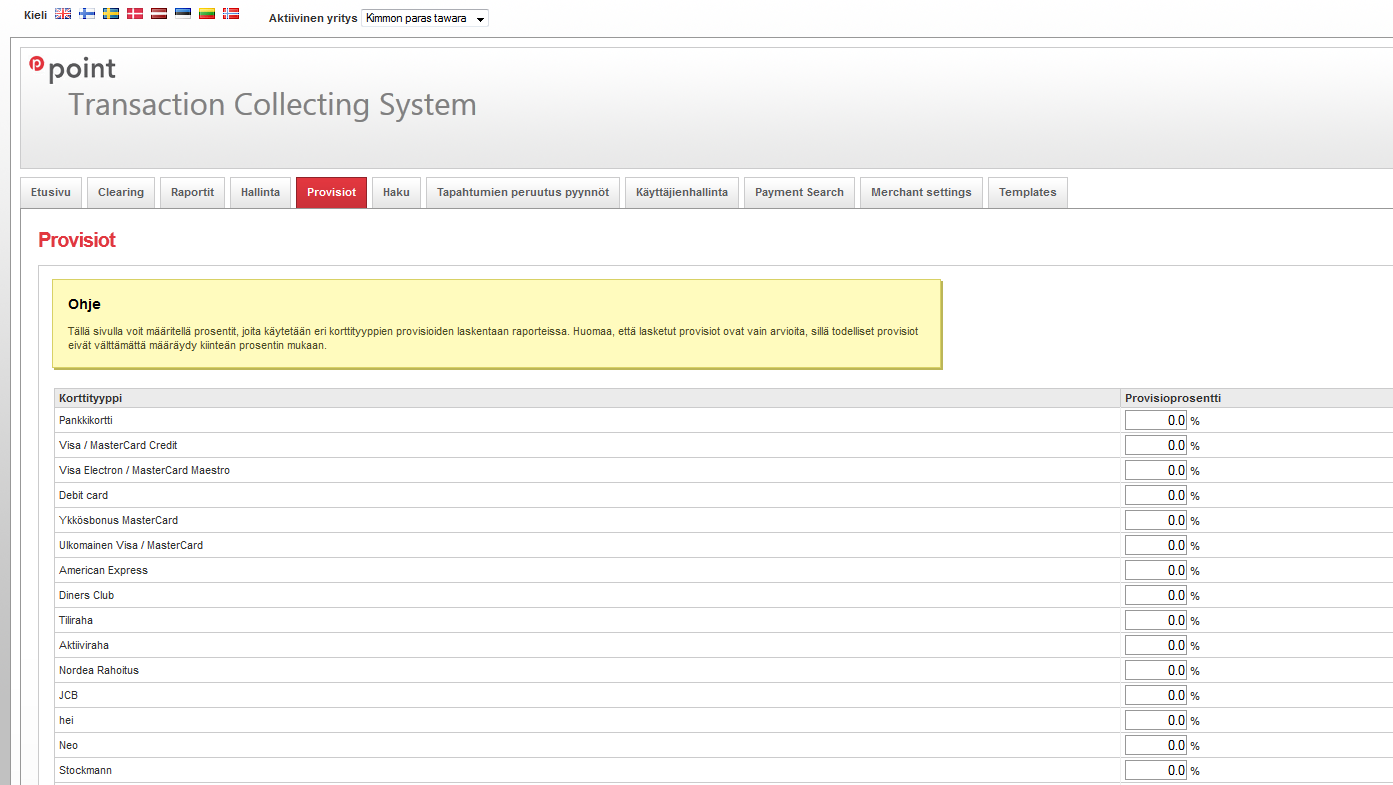Go to Merchant settings tab
This screenshot has width=1393, height=785.
(921, 193)
